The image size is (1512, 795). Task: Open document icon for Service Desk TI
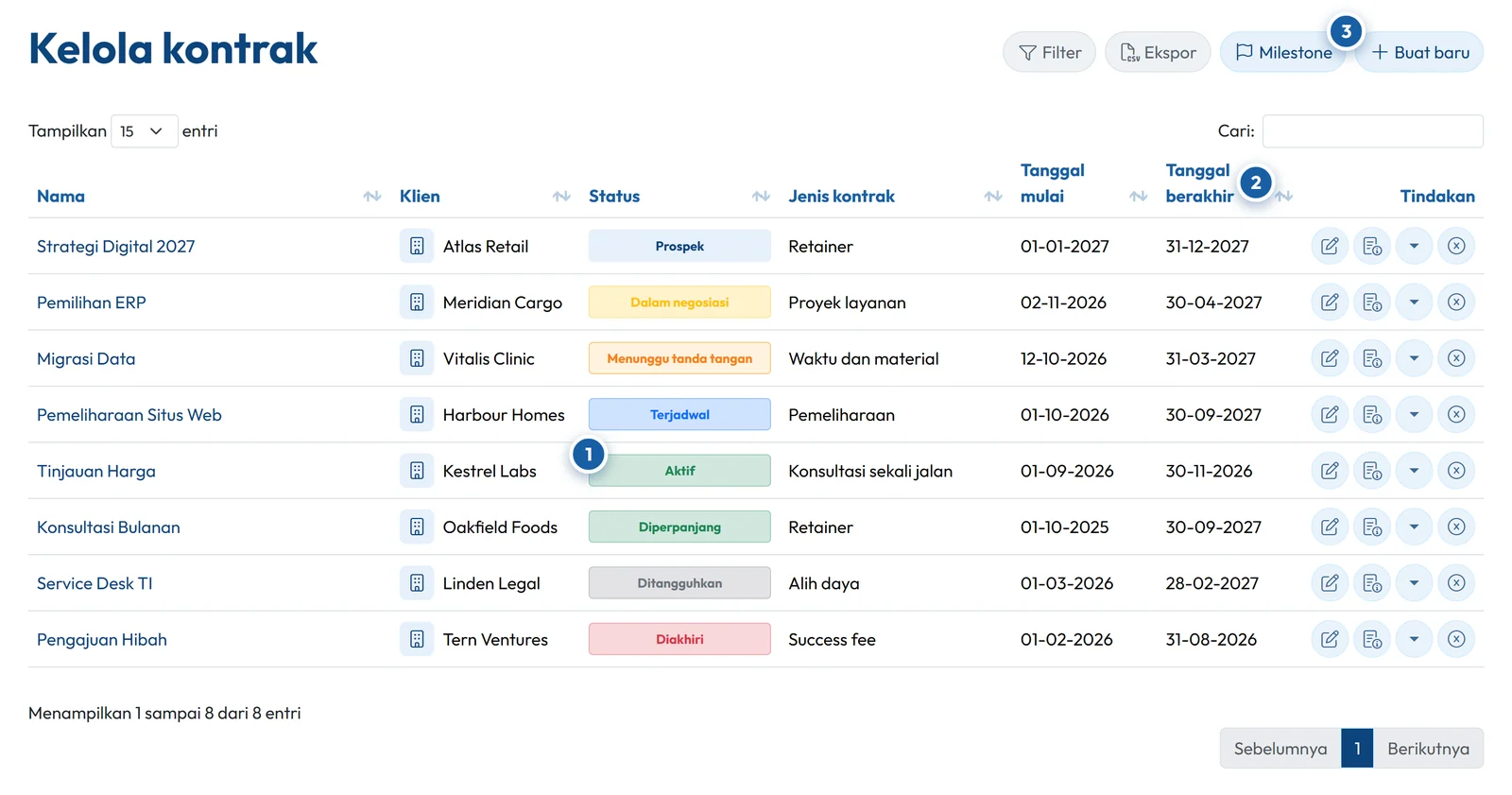pos(1372,583)
